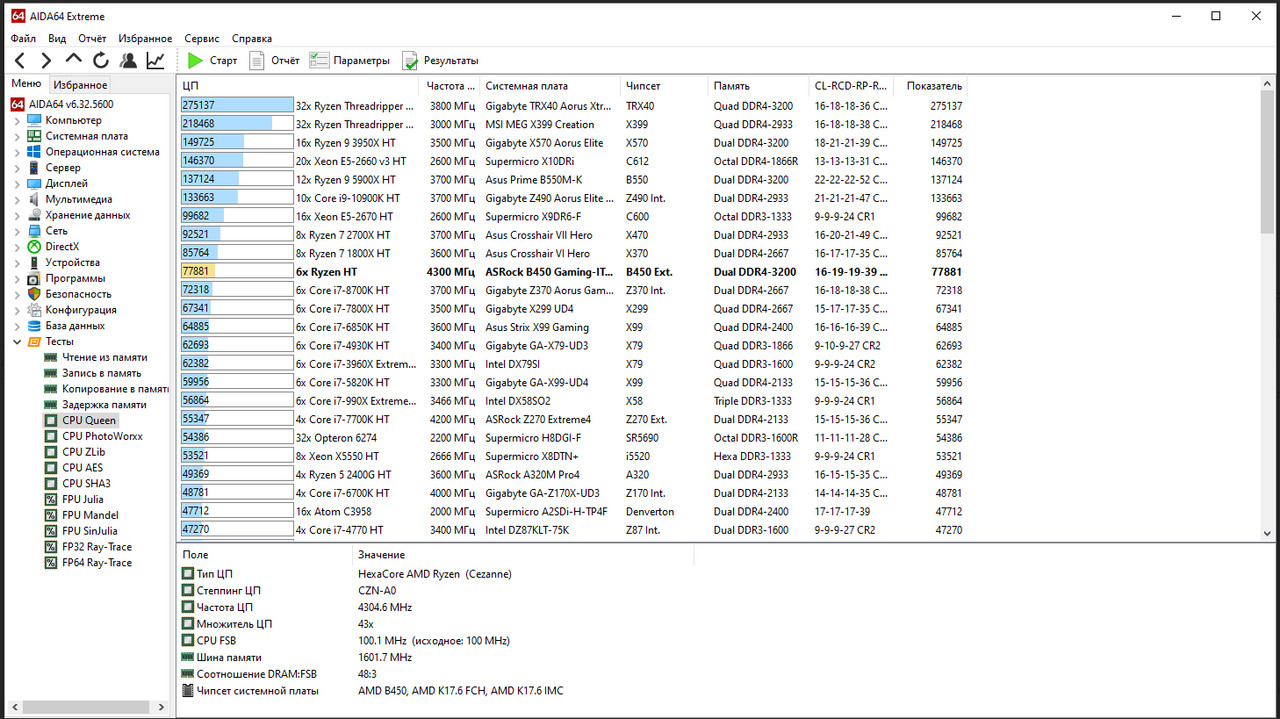1280x719 pixels.
Task: Click the 149725 score bar
Action: (x=237, y=143)
